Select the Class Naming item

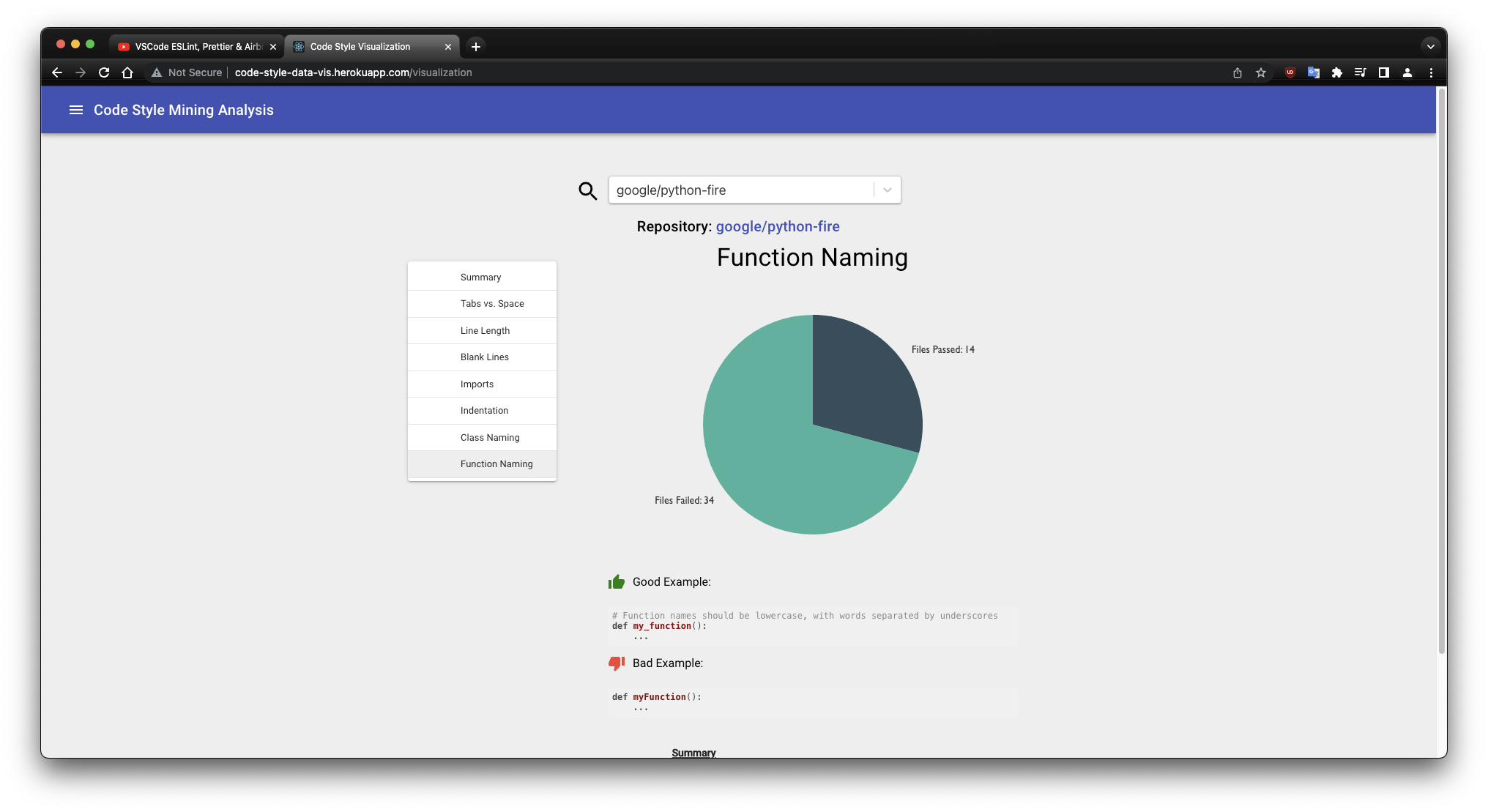click(x=489, y=438)
